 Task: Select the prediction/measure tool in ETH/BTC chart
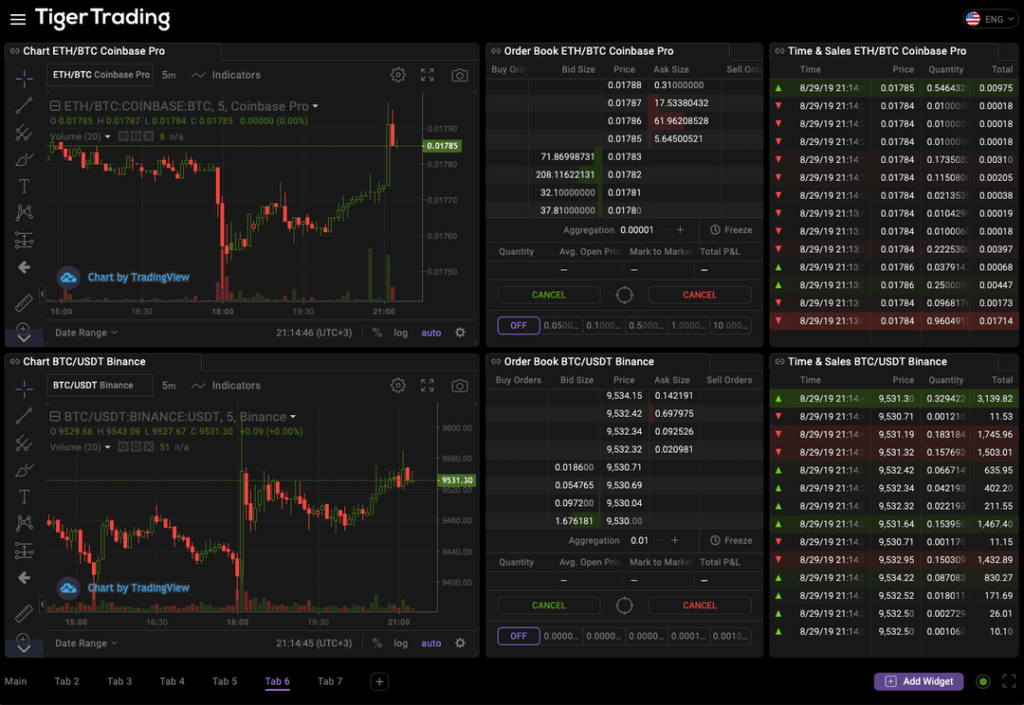click(24, 240)
